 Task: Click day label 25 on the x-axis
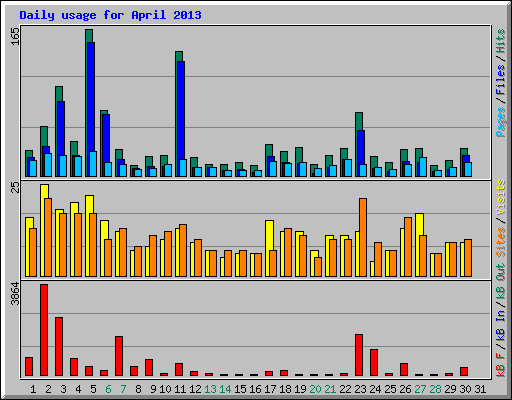pyautogui.click(x=390, y=389)
